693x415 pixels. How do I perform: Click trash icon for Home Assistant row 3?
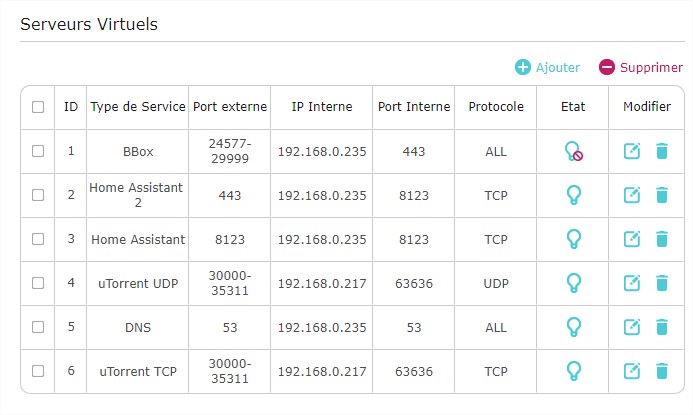[x=662, y=239]
